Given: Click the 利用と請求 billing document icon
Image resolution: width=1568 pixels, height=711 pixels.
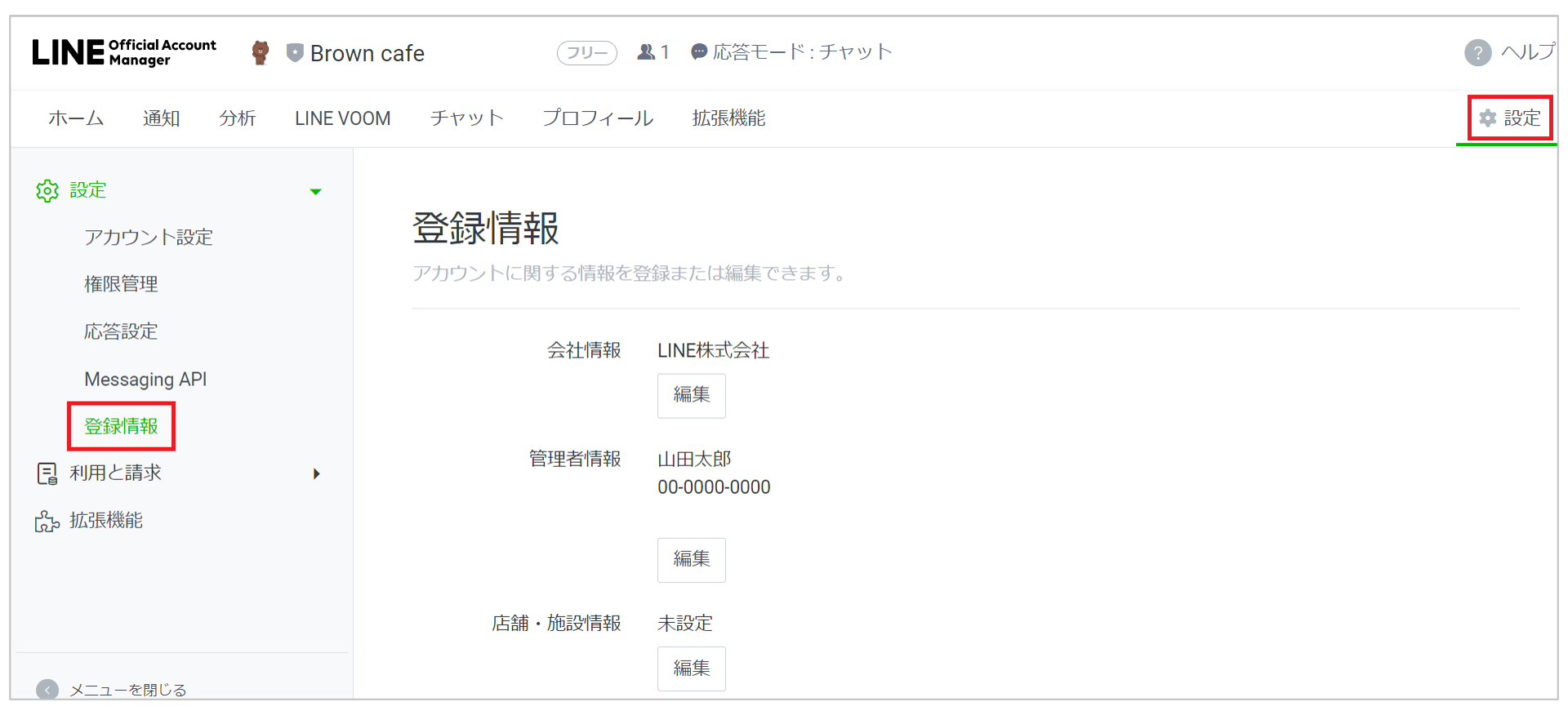Looking at the screenshot, I should [x=47, y=473].
